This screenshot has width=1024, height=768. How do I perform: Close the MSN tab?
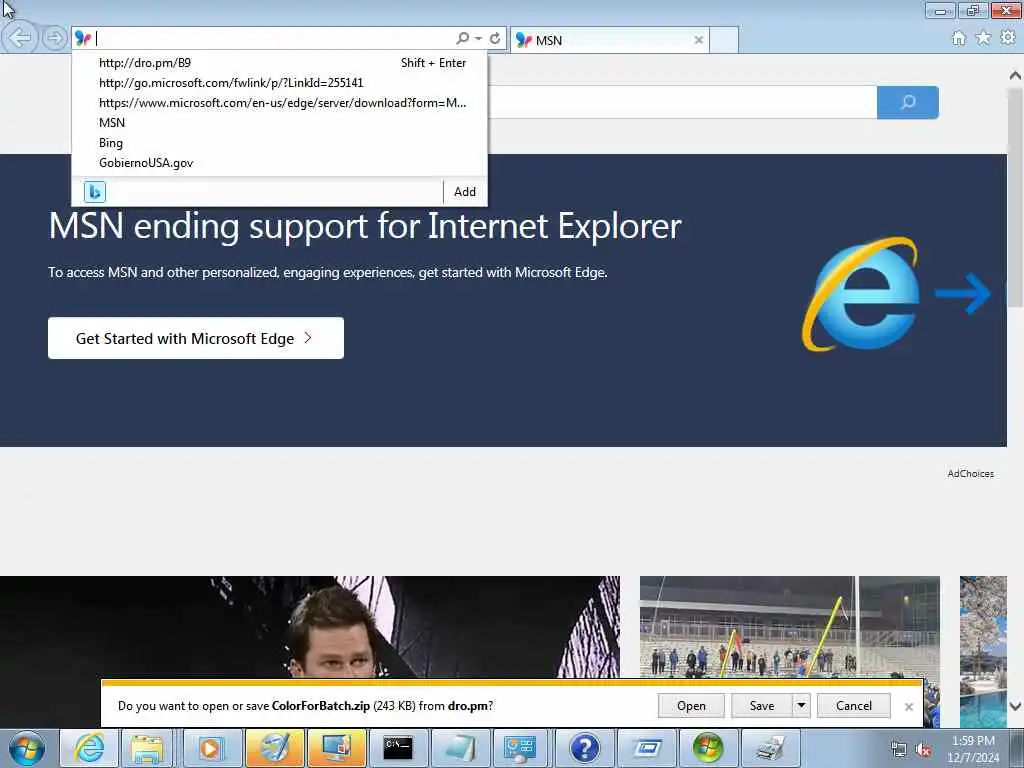[x=699, y=40]
